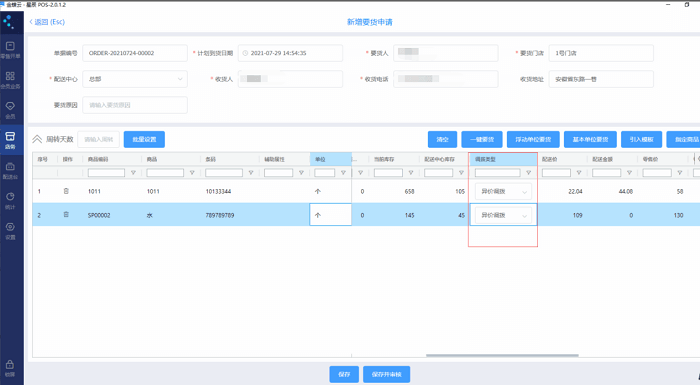
Task: Open the 设置 sidebar section
Action: pos(10,230)
